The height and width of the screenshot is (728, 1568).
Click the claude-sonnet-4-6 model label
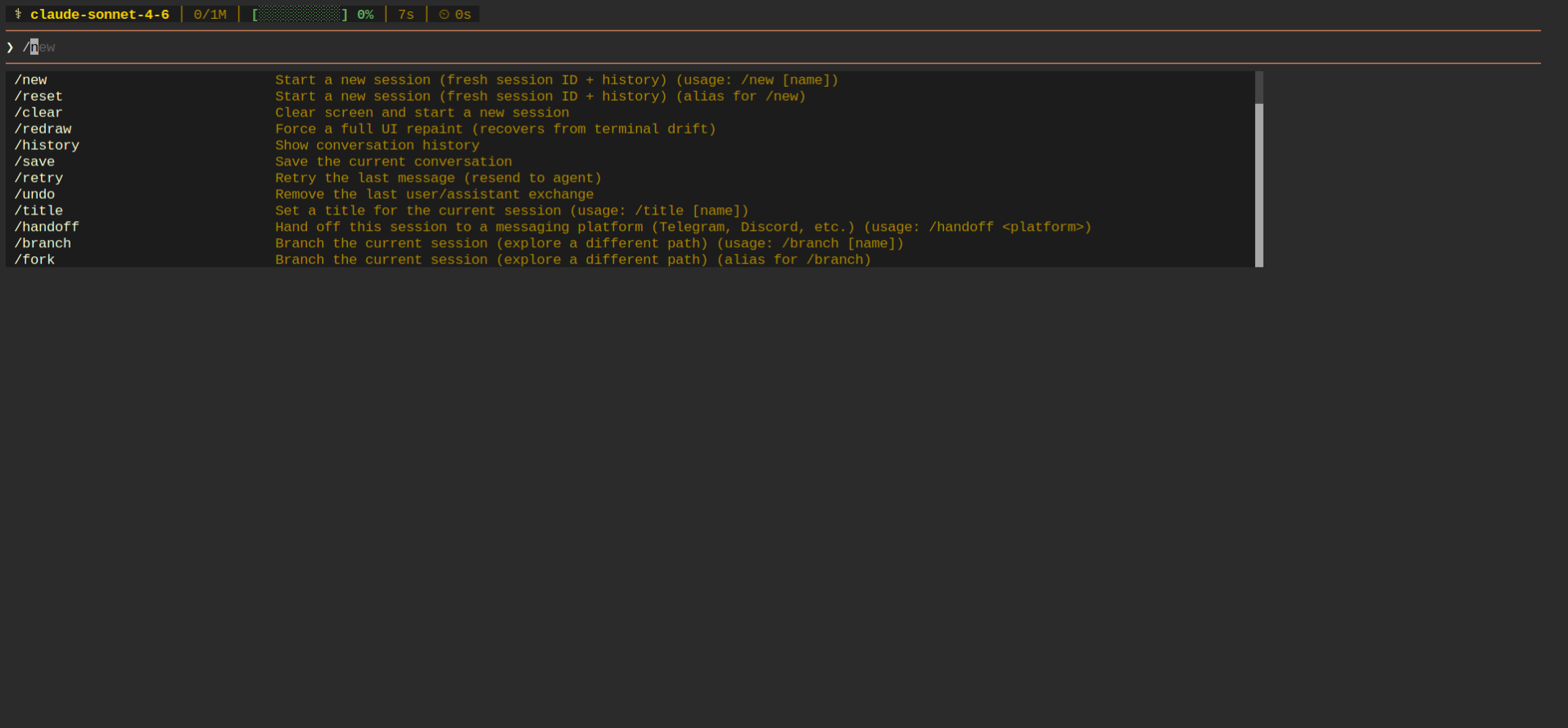click(x=100, y=15)
